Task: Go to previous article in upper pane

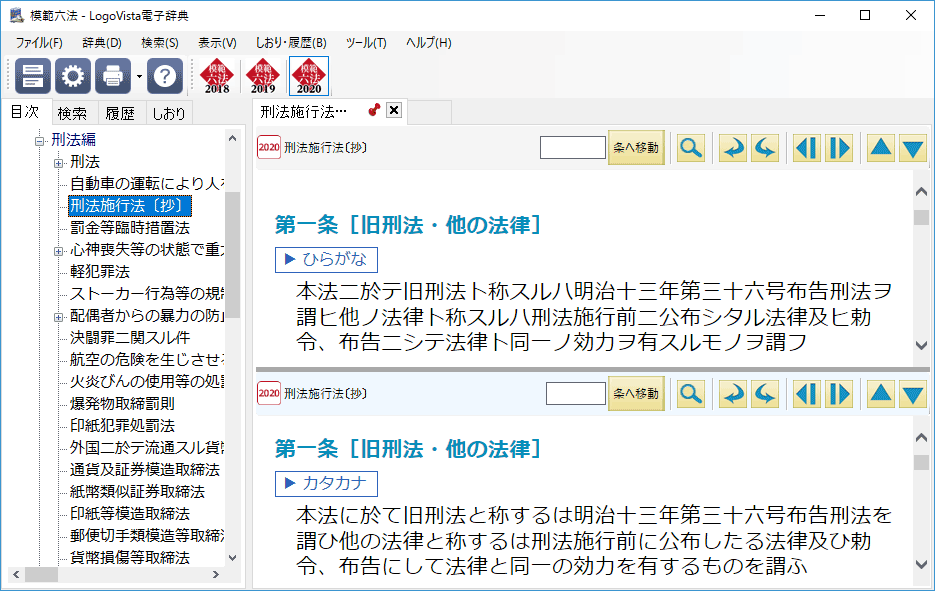Action: pyautogui.click(x=807, y=147)
